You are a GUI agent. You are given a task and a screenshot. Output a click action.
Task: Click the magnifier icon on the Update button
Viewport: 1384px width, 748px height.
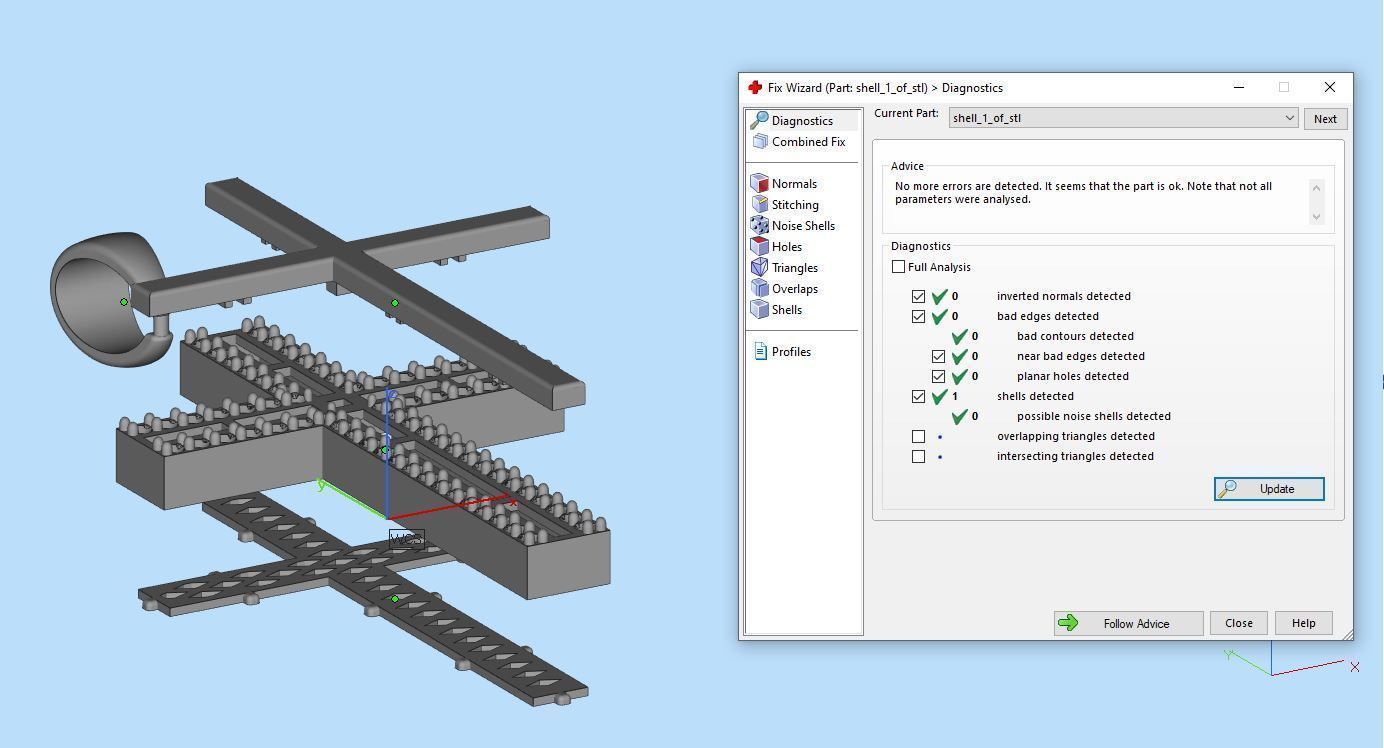(1227, 488)
